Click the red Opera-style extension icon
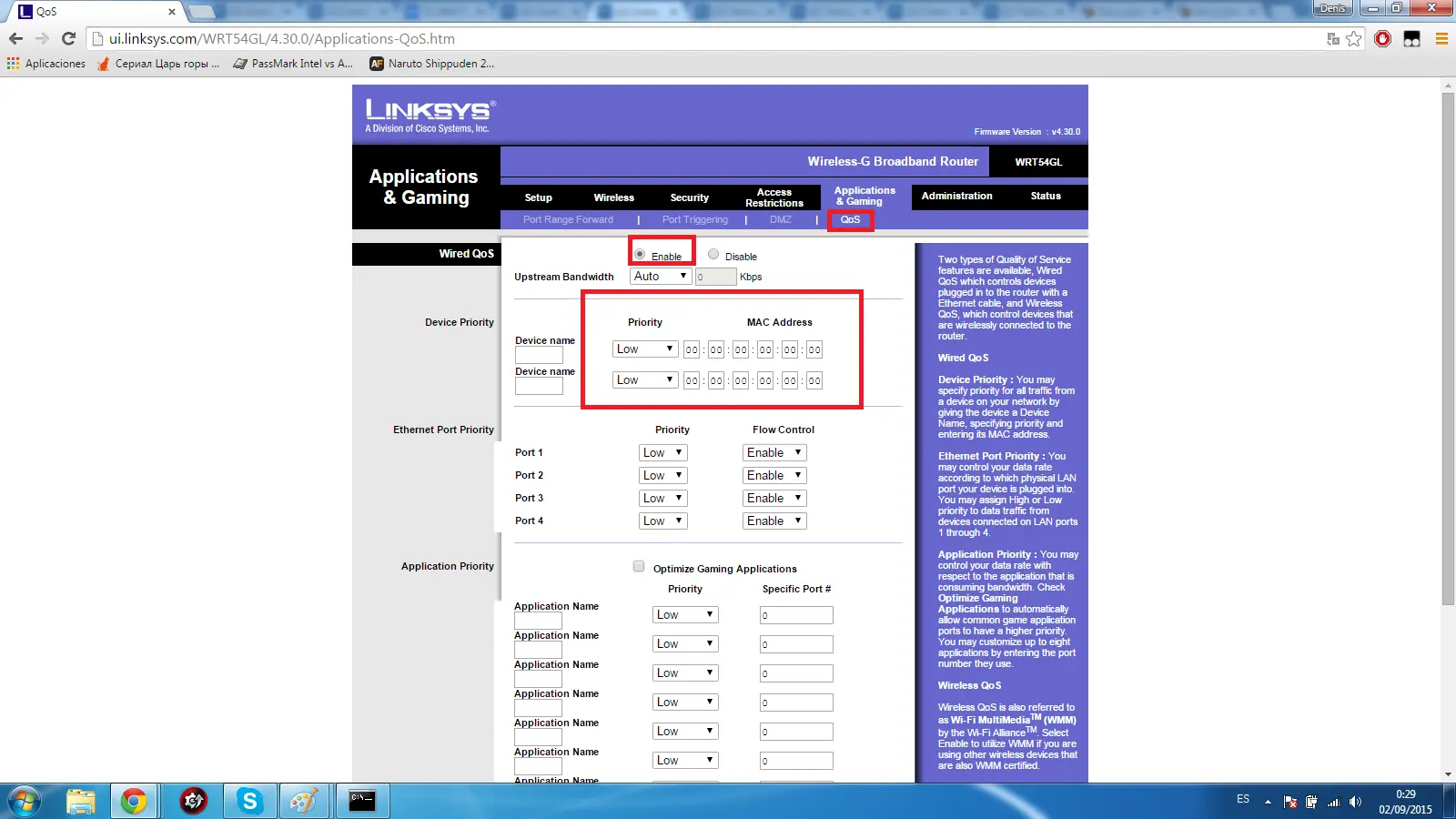1456x819 pixels. (1383, 39)
